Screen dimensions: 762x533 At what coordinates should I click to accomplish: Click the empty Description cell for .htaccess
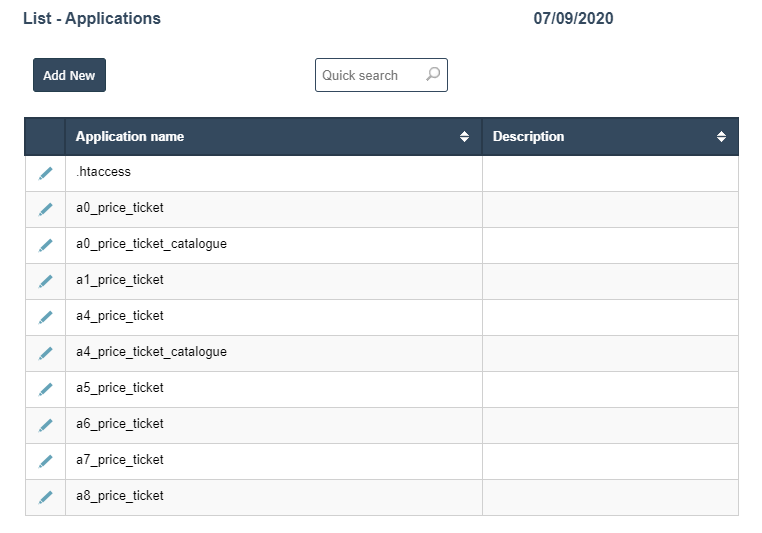[x=610, y=173]
